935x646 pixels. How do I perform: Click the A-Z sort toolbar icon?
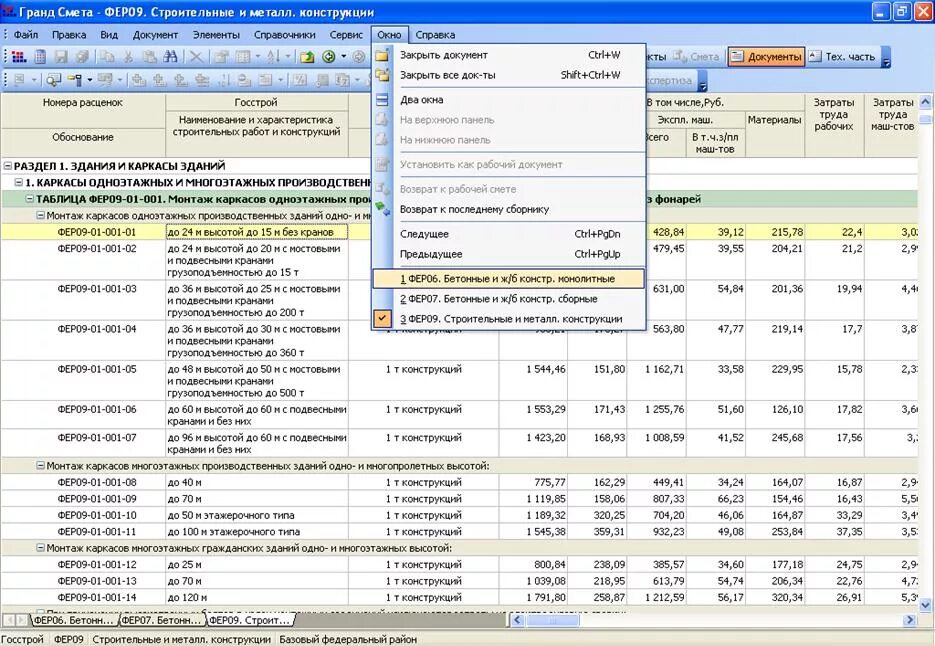274,57
